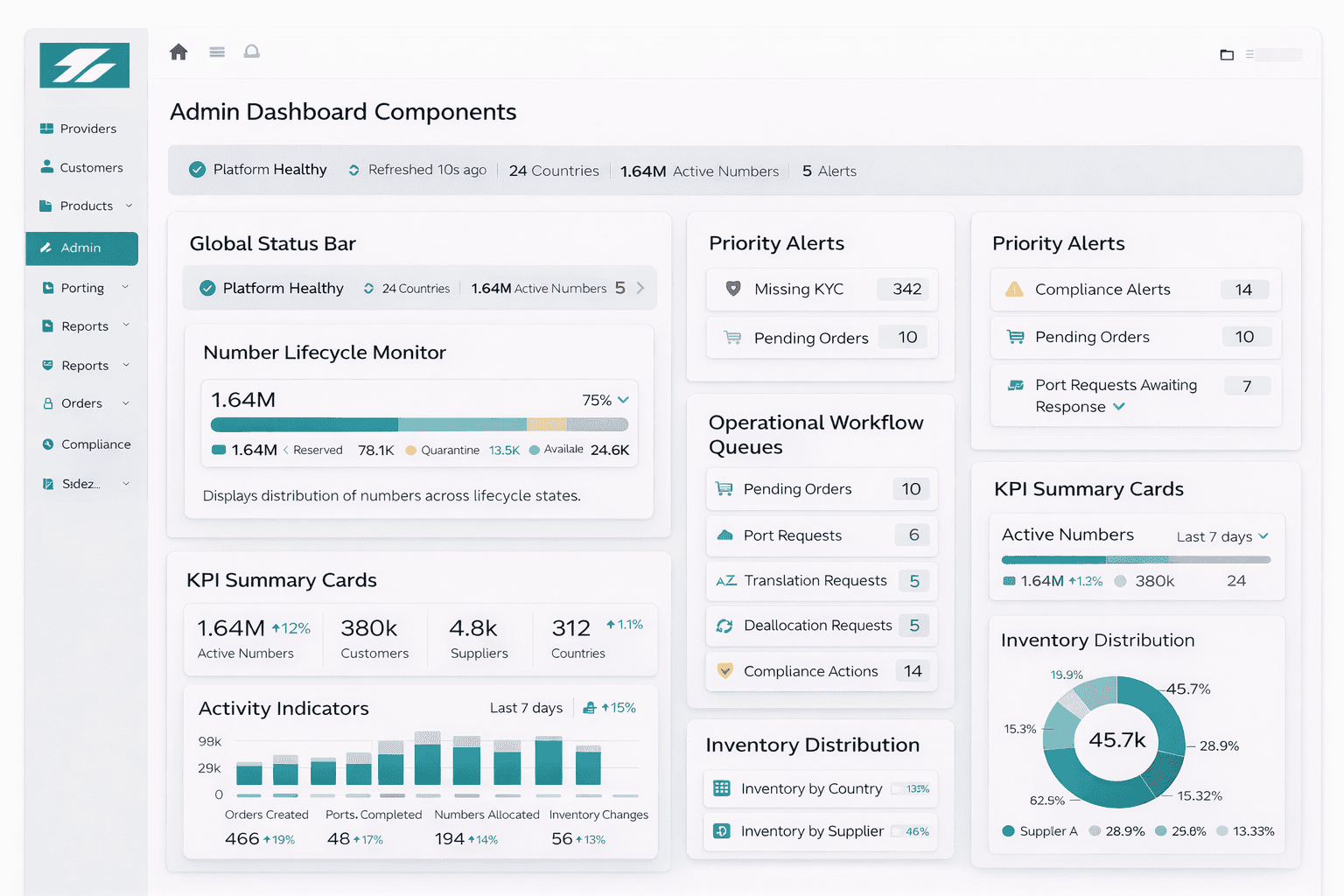This screenshot has width=1344, height=896.
Task: Click the Deallocation Requests cycle icon
Action: 724,626
